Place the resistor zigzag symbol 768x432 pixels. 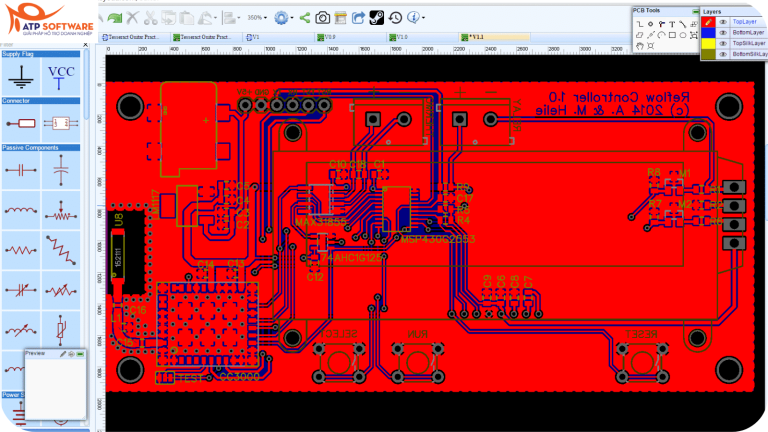coord(21,250)
